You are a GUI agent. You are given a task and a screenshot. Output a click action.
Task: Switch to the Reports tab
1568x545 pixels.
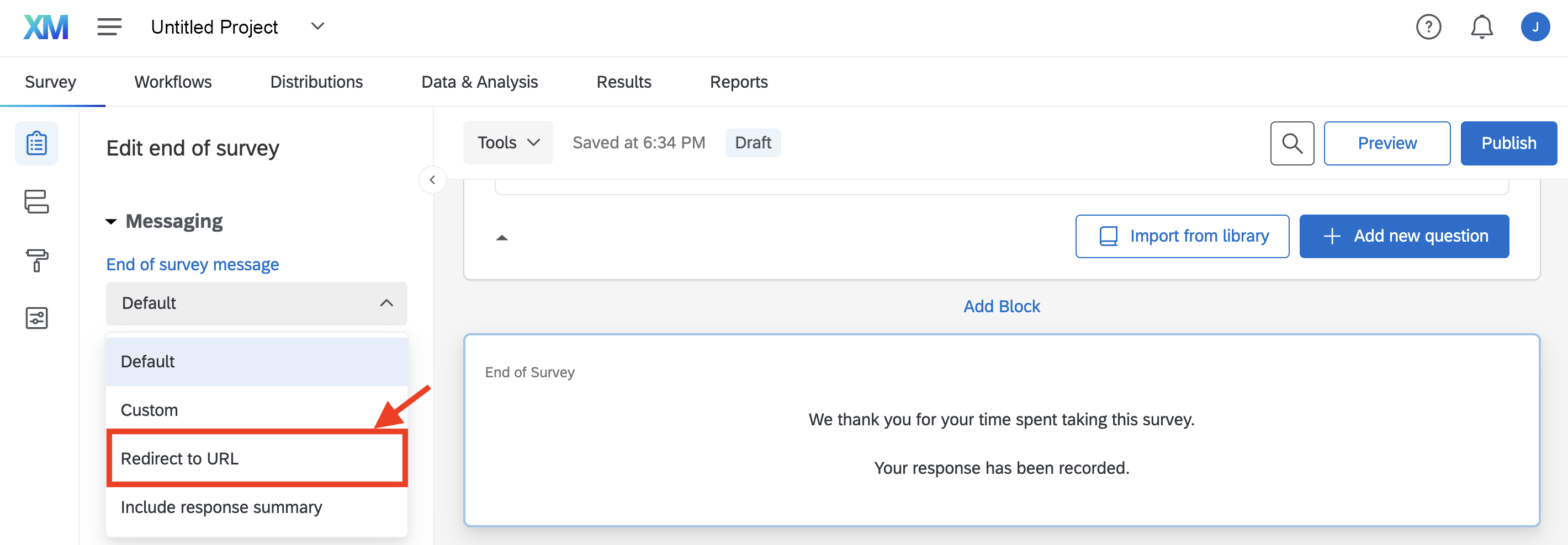739,82
